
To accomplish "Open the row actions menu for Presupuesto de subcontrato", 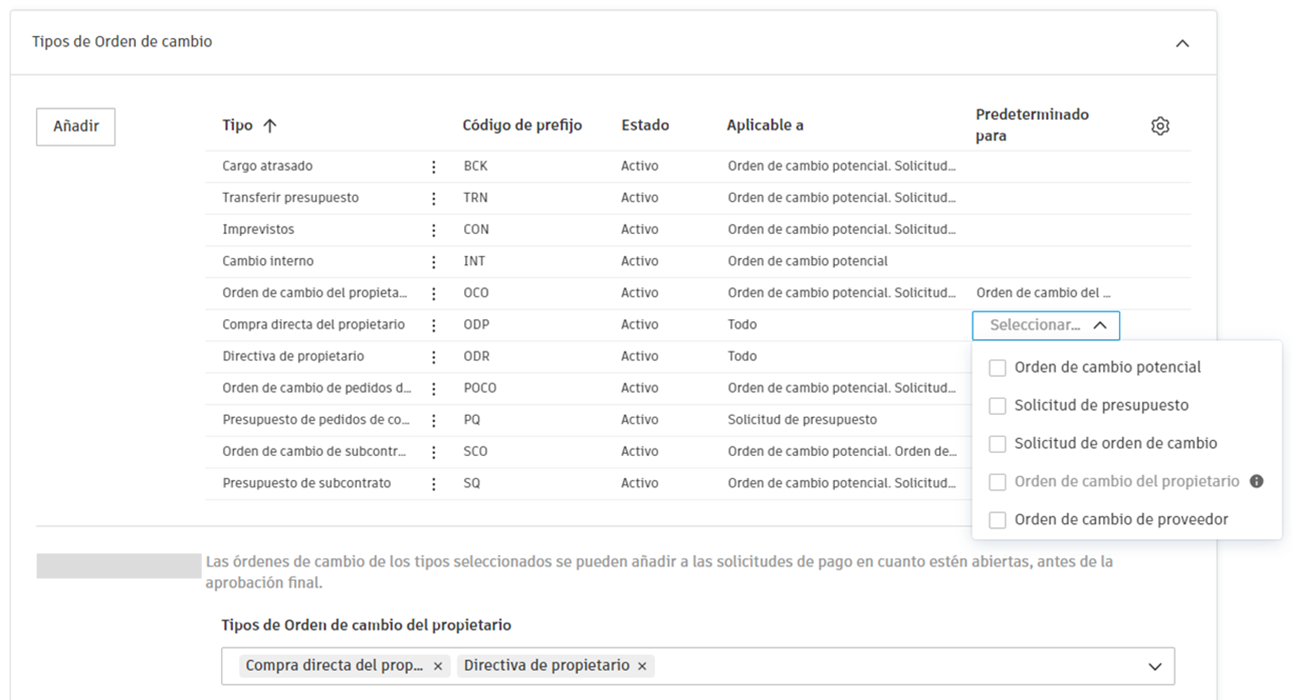I will click(x=433, y=483).
